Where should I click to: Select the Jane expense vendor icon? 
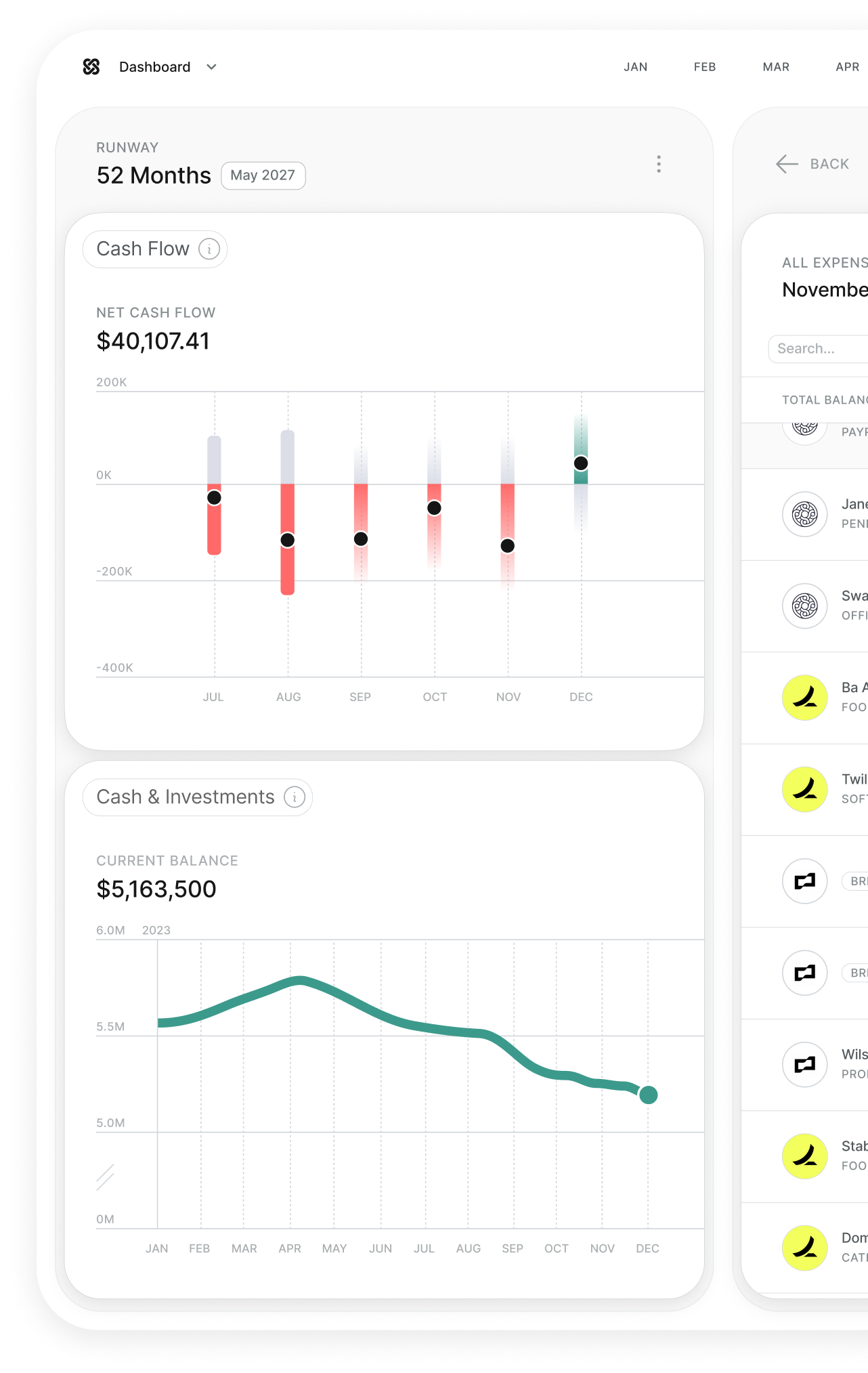pos(804,514)
